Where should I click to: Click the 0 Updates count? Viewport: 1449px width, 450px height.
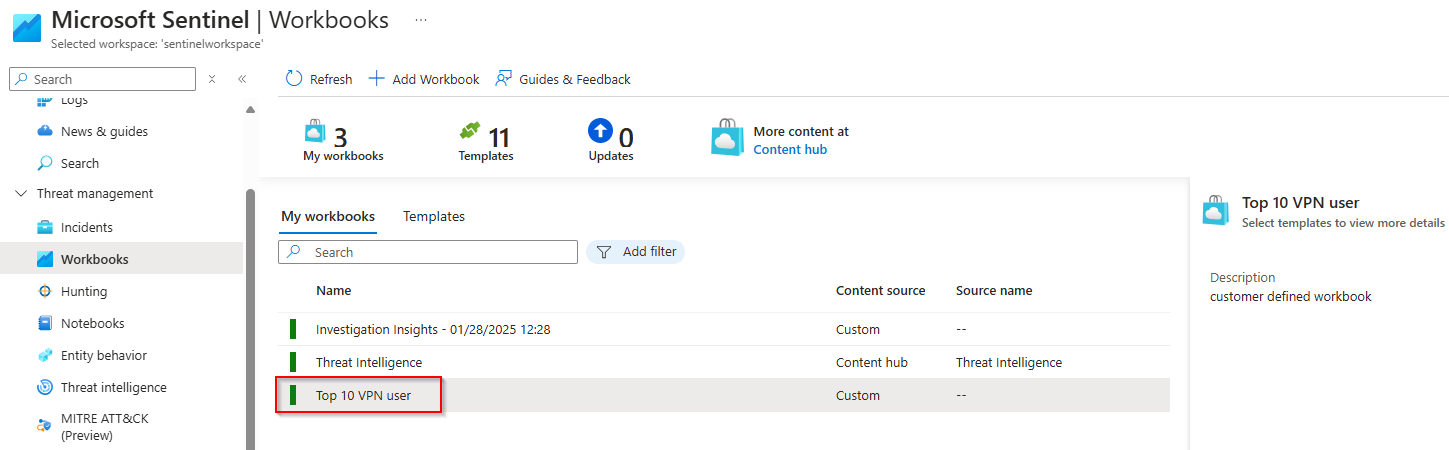point(626,138)
